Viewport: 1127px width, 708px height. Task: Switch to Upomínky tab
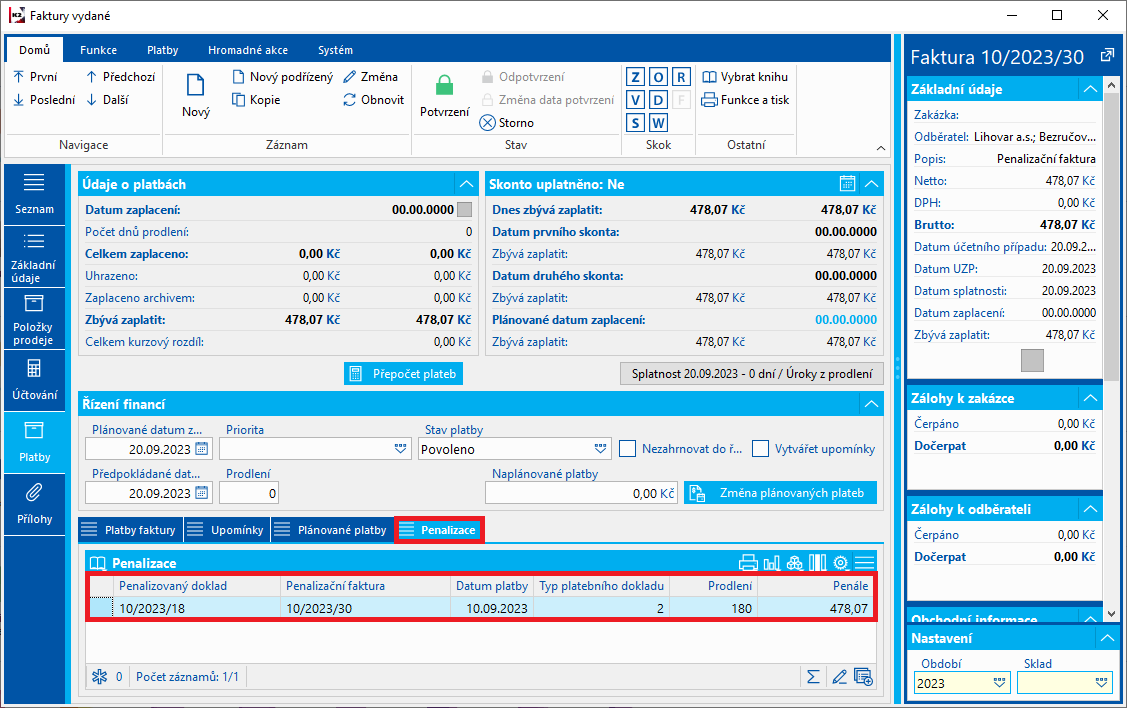(227, 530)
